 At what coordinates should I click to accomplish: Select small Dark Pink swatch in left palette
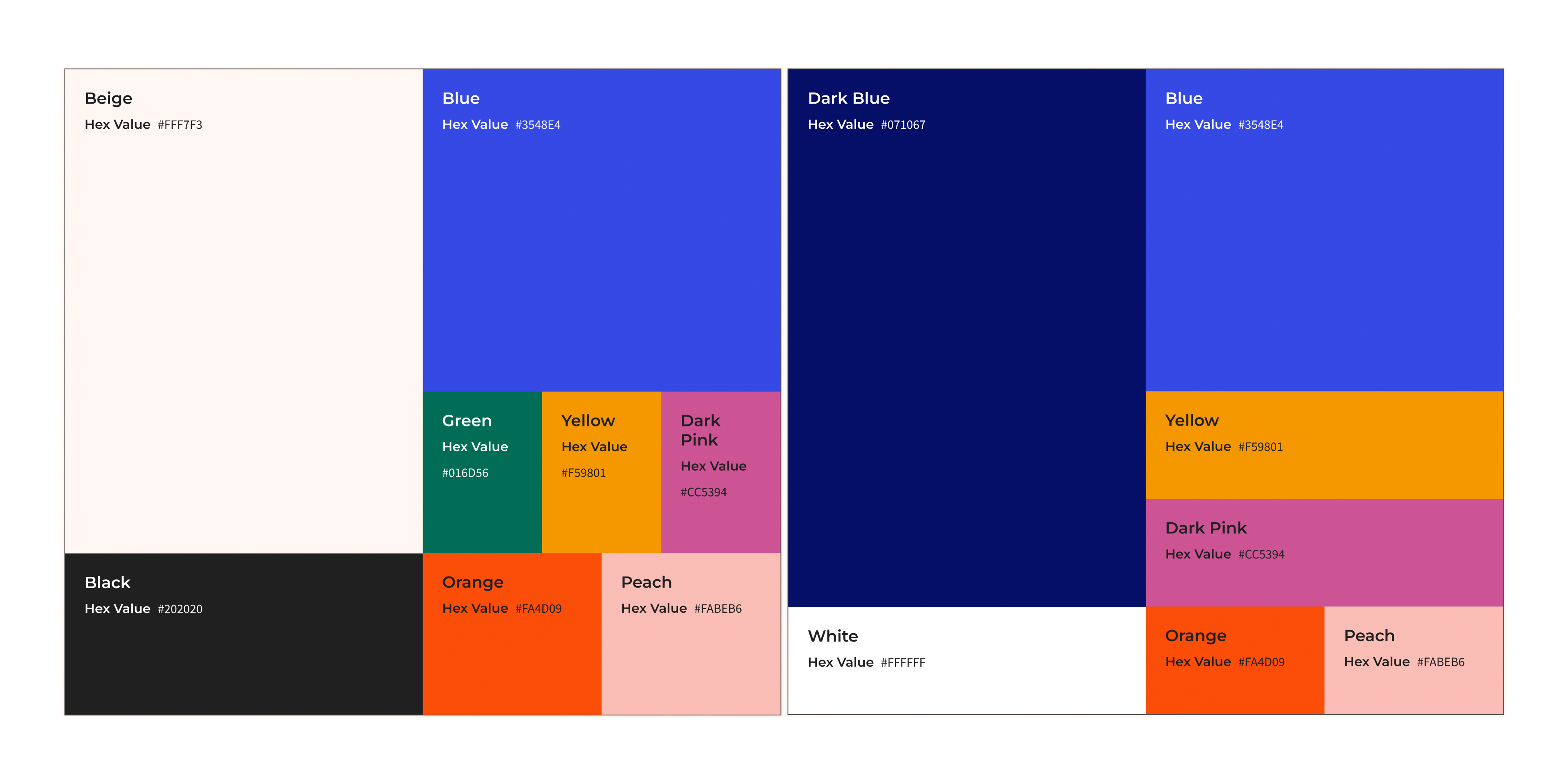pyautogui.click(x=721, y=523)
